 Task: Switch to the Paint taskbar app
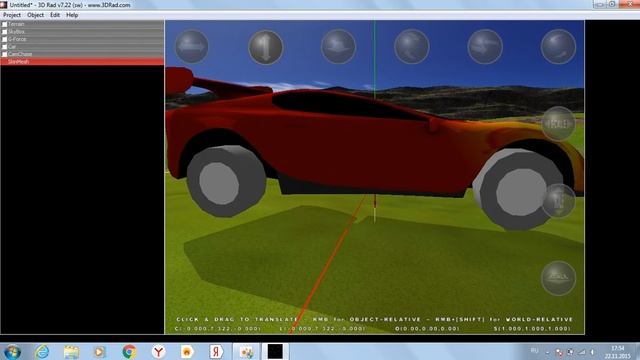246,351
